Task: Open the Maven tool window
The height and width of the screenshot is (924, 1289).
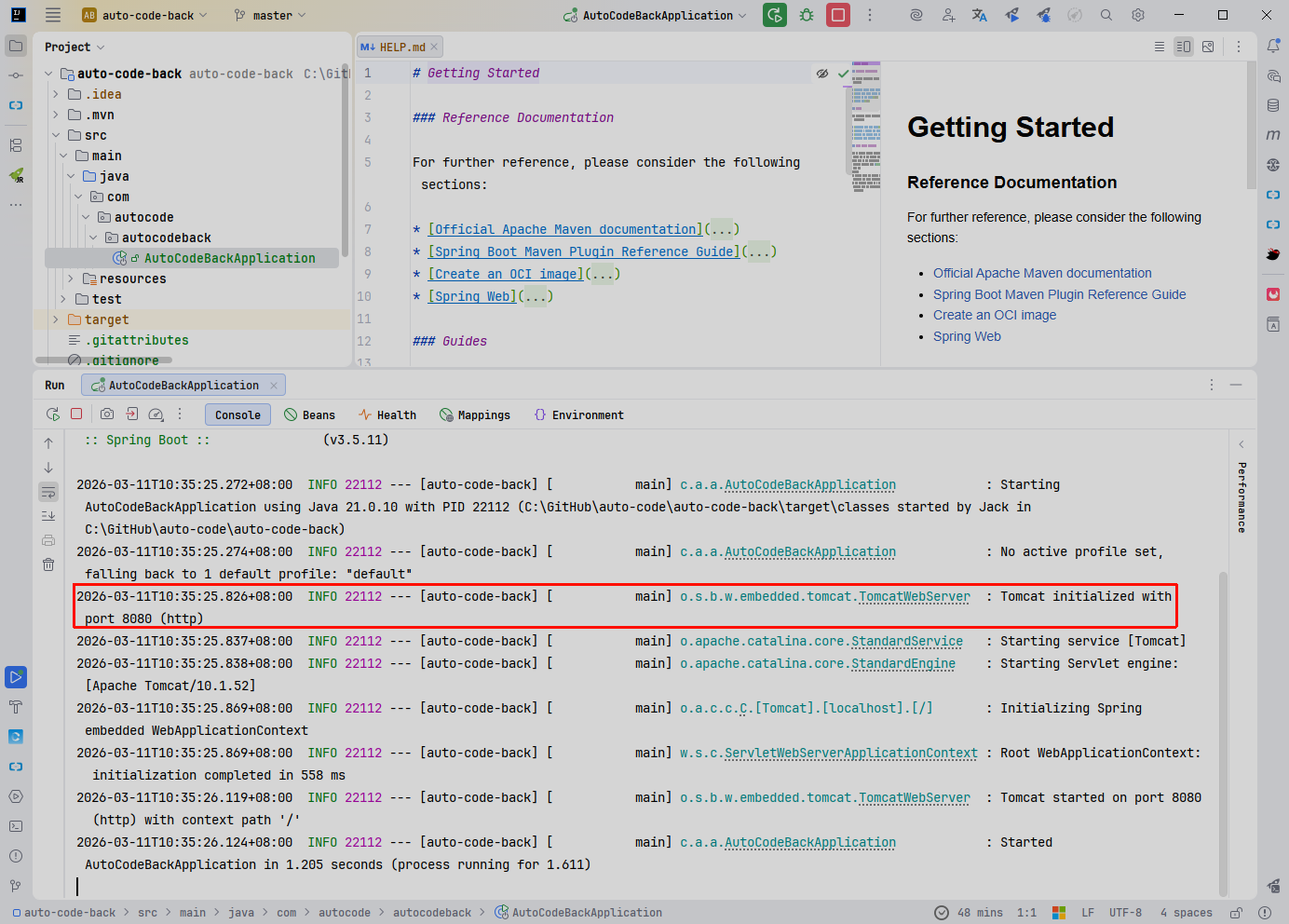Action: 1273,135
